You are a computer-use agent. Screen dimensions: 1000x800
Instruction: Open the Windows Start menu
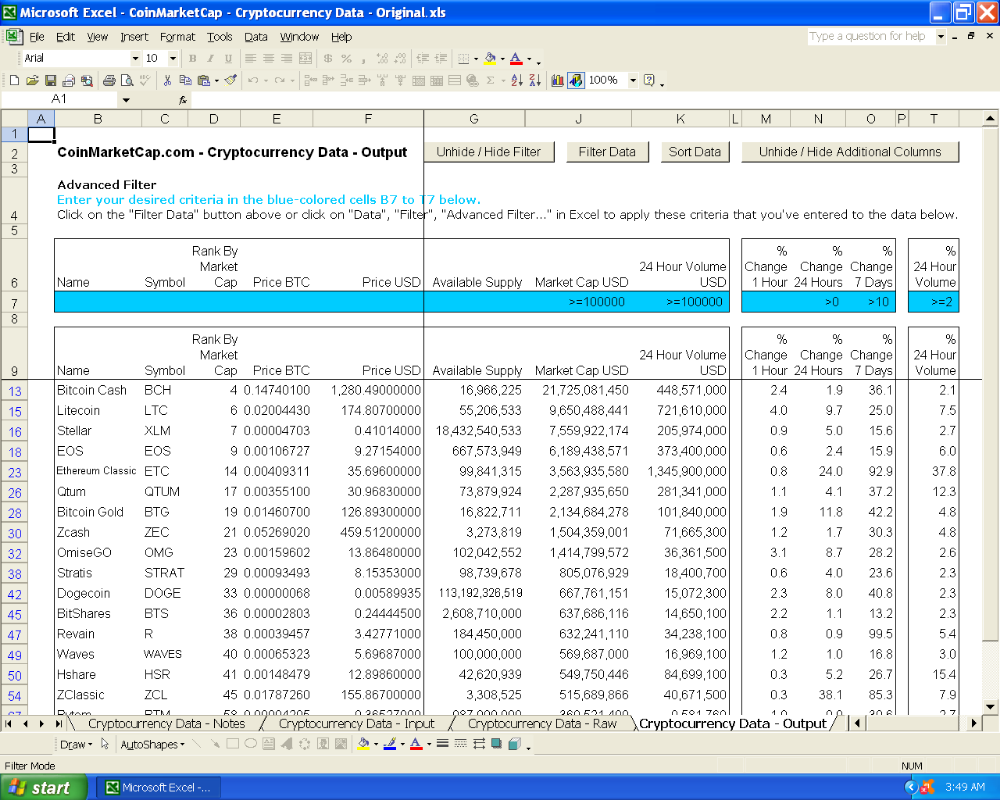44,788
